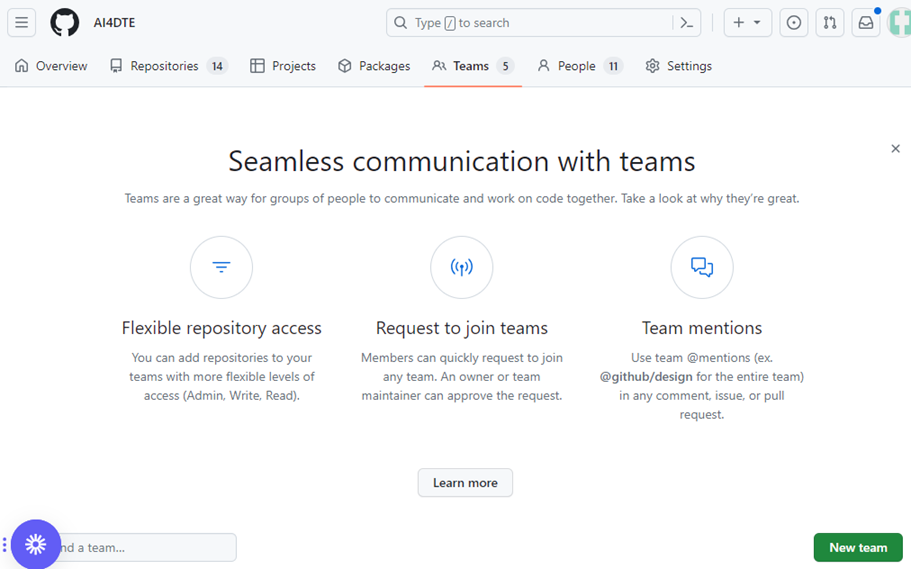The height and width of the screenshot is (569, 911).
Task: Click the user profile avatar
Action: pos(900,23)
